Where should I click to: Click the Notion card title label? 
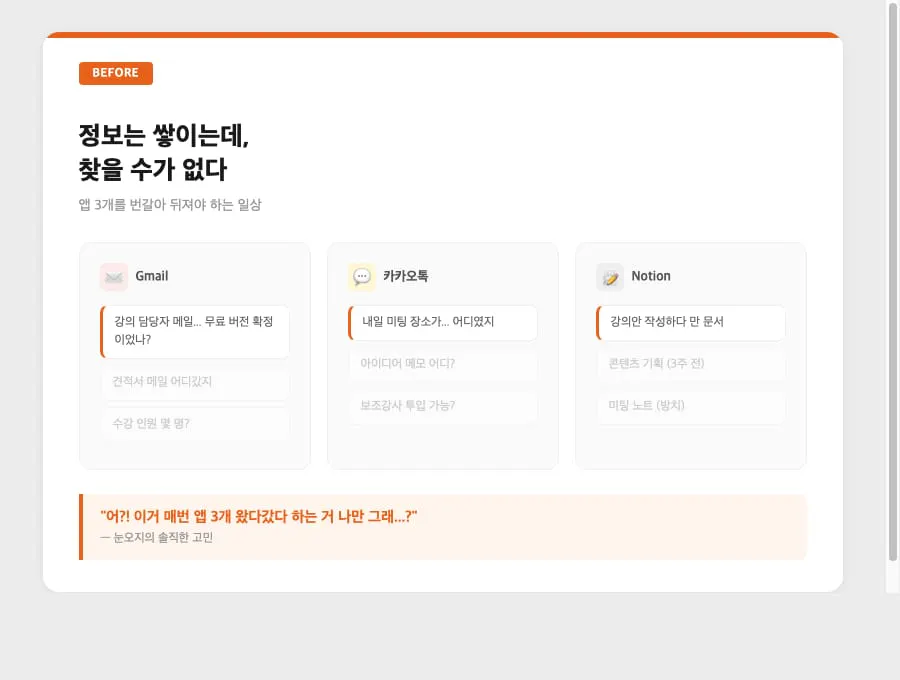pyautogui.click(x=651, y=276)
